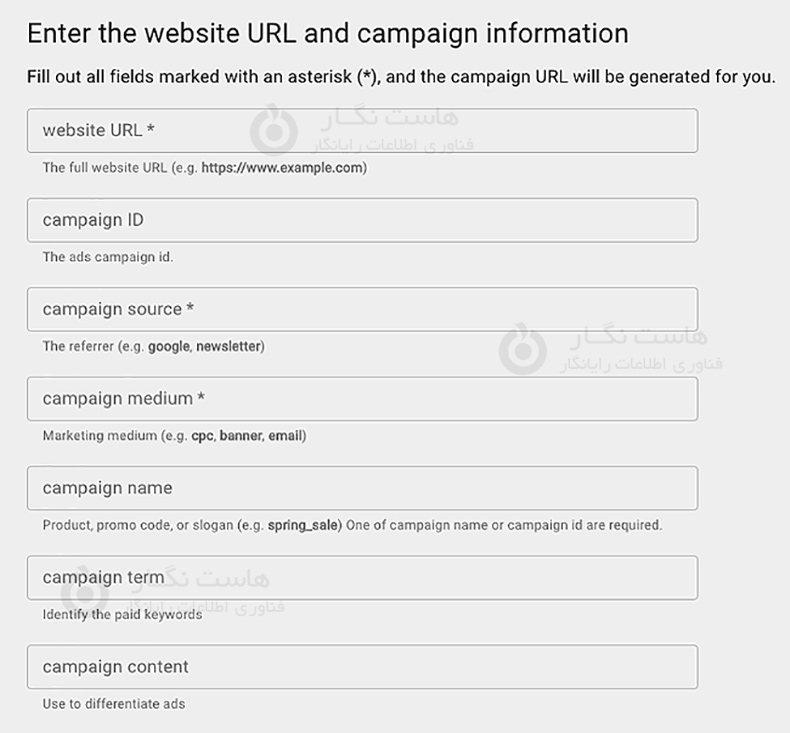Viewport: 790px width, 733px height.
Task: Click the spring_sale example in the name hint
Action: click(x=305, y=525)
